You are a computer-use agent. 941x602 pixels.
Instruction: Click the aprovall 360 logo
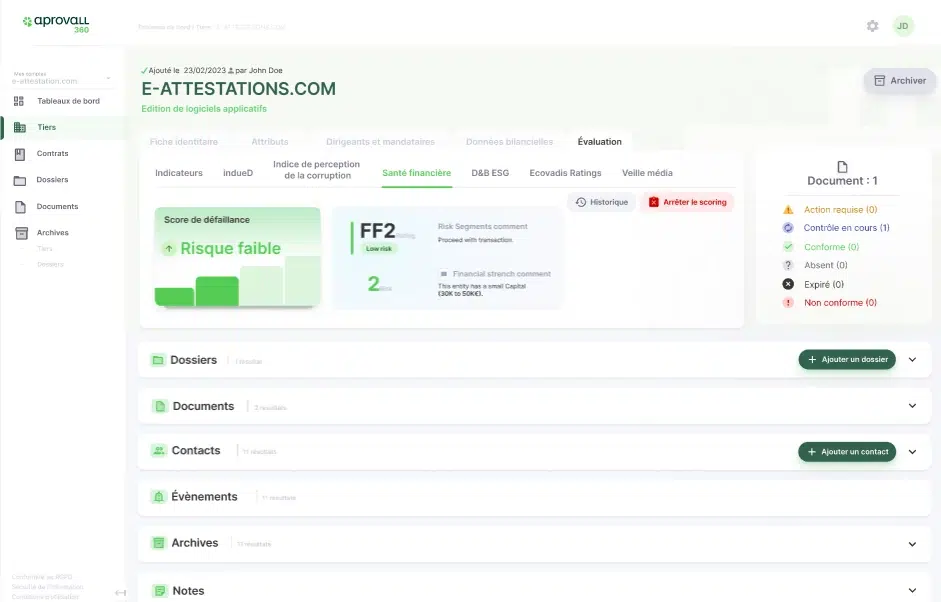(x=56, y=23)
